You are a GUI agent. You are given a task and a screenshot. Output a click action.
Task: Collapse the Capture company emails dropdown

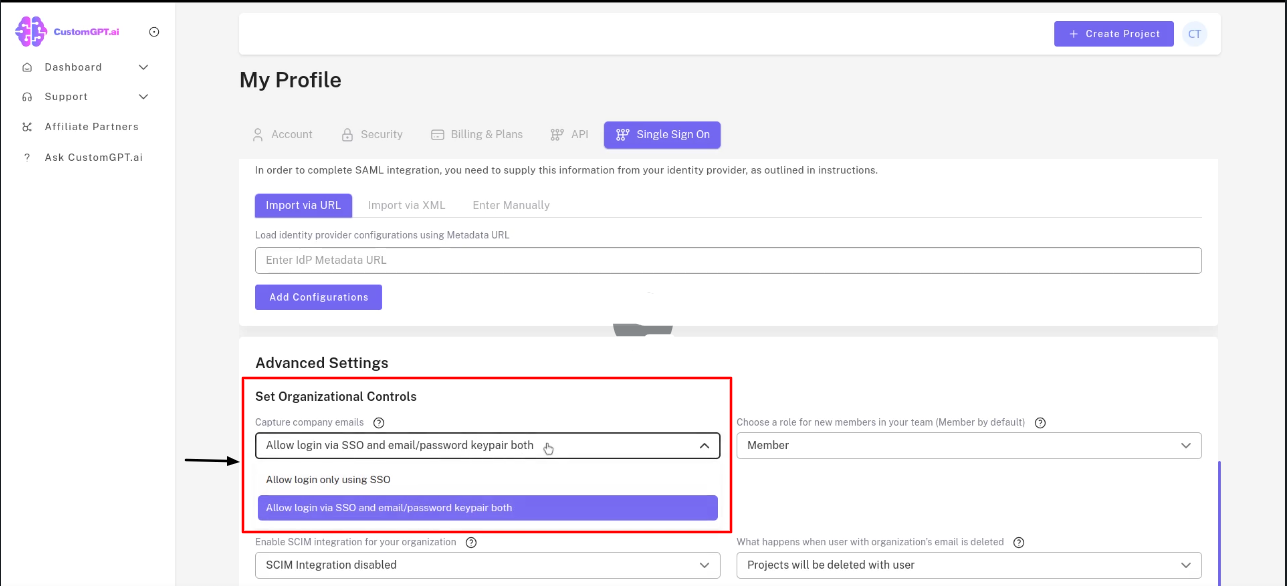tap(702, 445)
